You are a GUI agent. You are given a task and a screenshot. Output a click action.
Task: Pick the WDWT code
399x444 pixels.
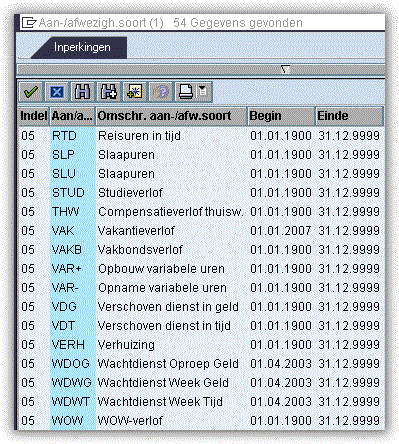(71, 402)
